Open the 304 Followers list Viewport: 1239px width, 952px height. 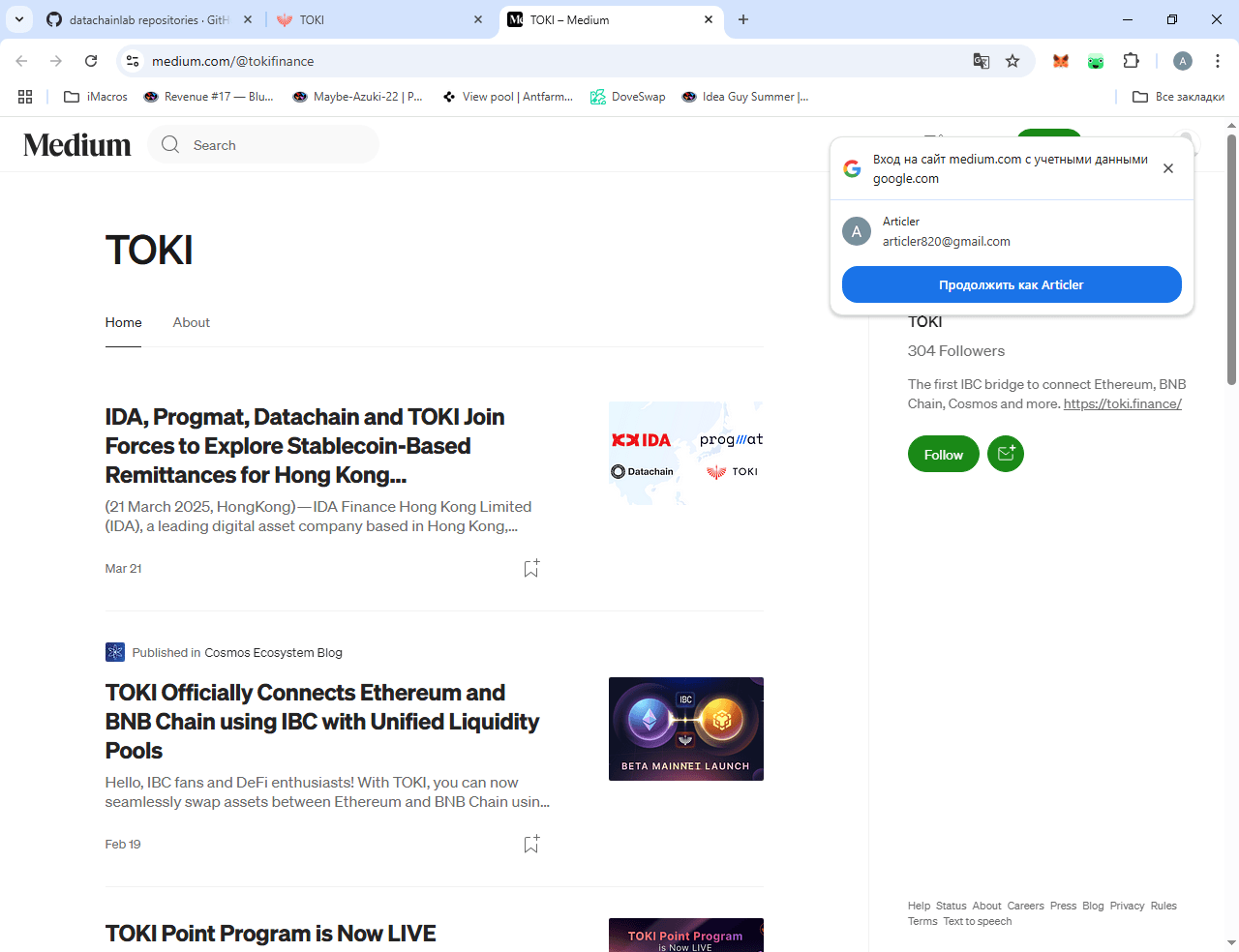pyautogui.click(x=956, y=351)
